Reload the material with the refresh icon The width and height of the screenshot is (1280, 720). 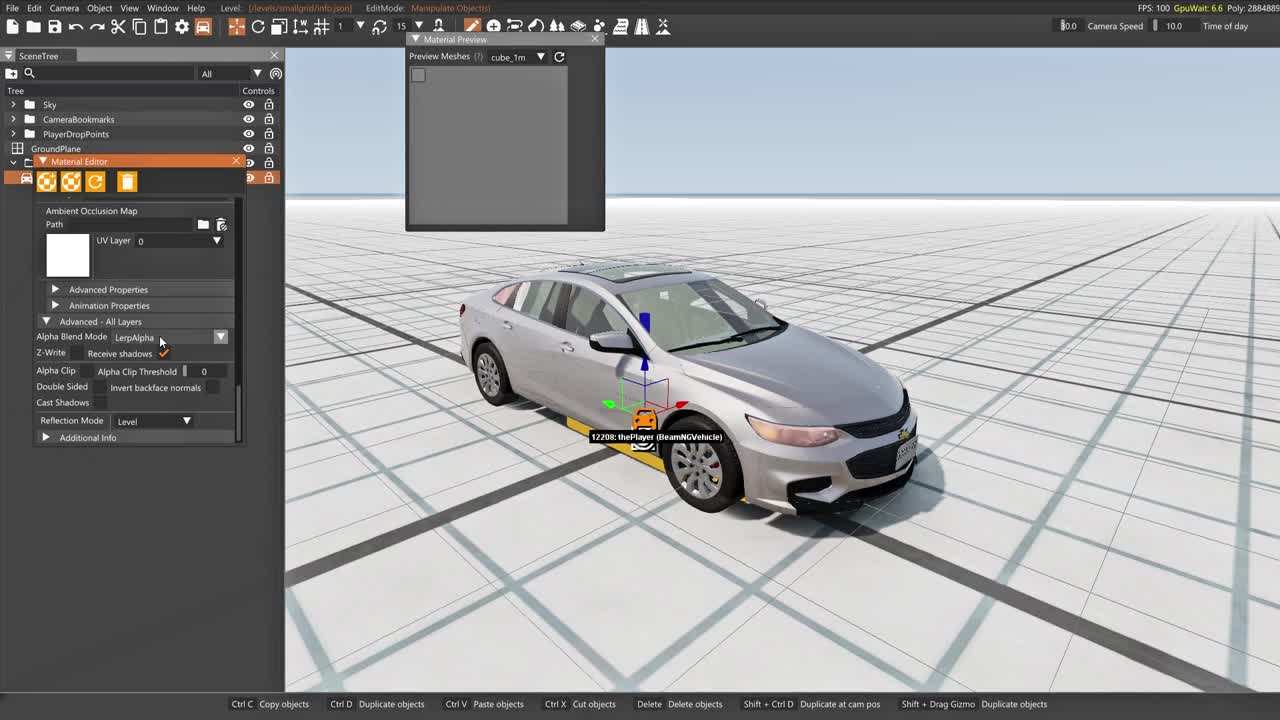(95, 181)
